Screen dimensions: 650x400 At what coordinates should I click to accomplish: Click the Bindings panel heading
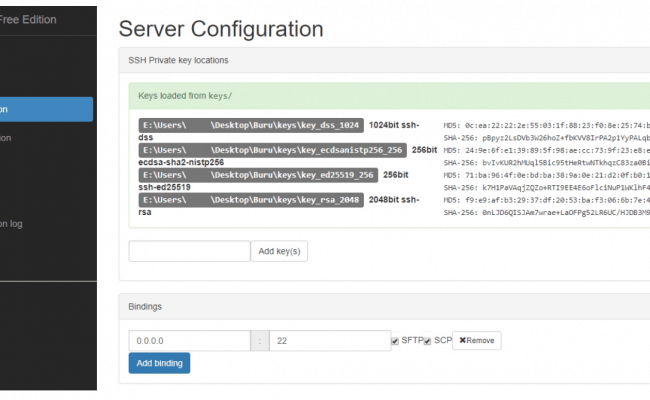coord(145,307)
